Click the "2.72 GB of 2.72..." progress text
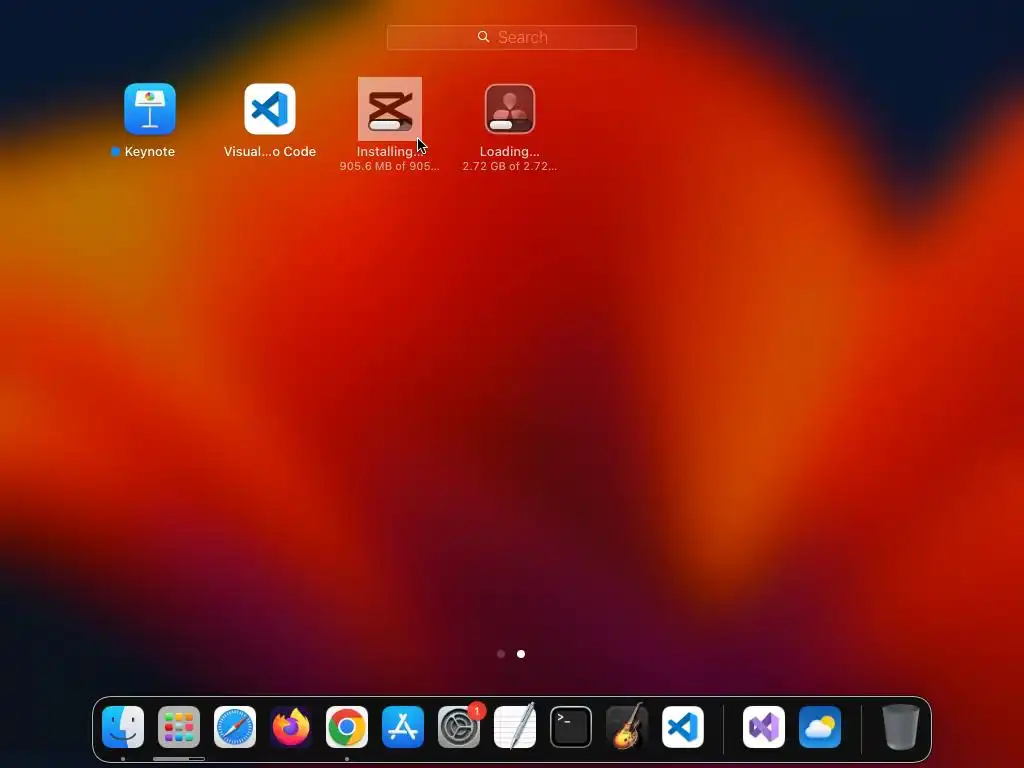This screenshot has width=1024, height=768. click(x=509, y=167)
